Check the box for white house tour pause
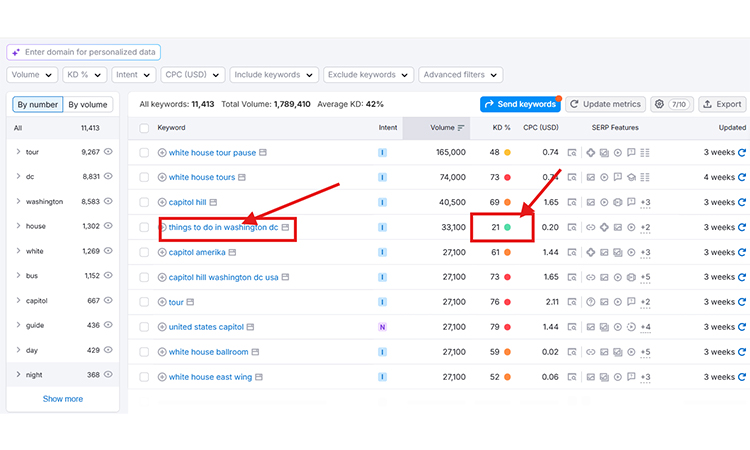The image size is (750, 450). (144, 153)
